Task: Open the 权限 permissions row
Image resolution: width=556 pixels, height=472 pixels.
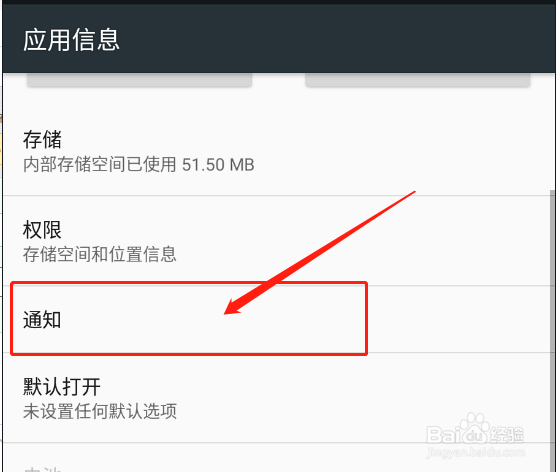Action: pyautogui.click(x=278, y=240)
